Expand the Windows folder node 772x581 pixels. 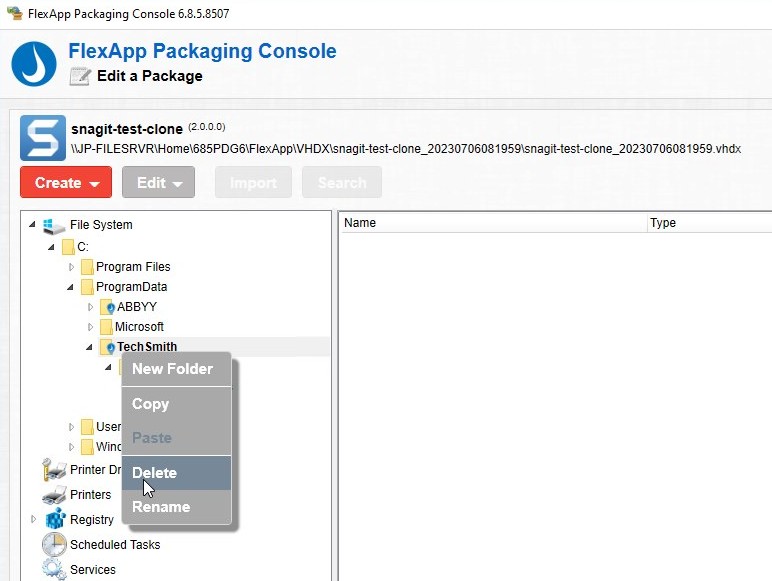point(71,447)
